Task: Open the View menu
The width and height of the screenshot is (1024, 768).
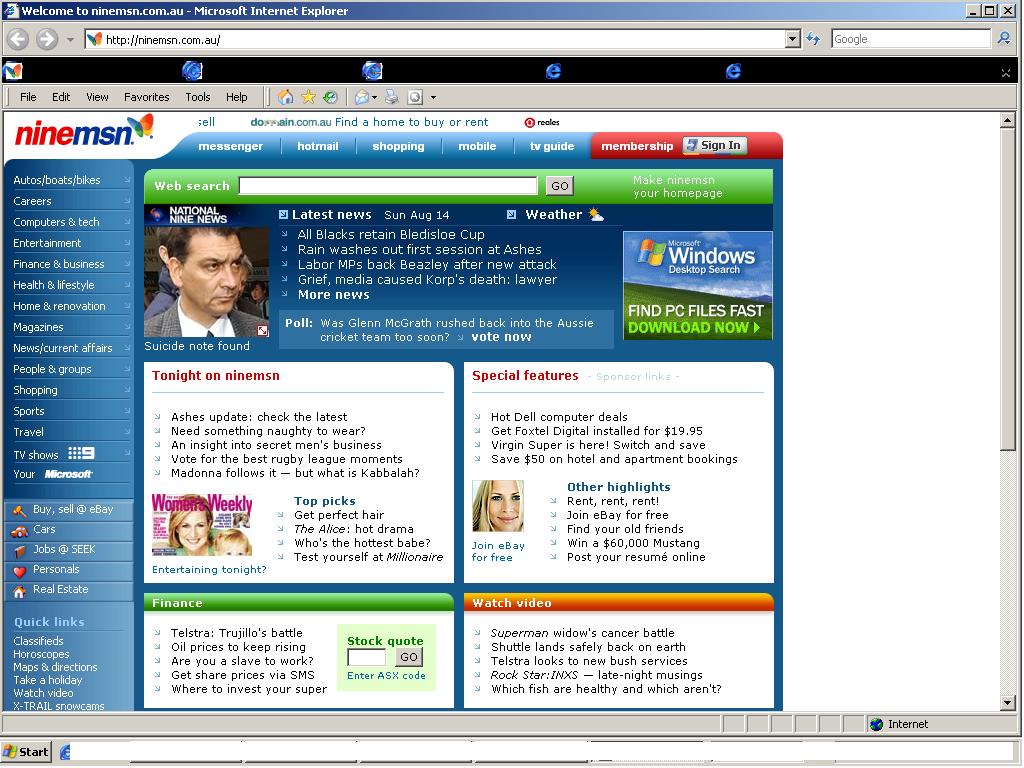Action: point(97,97)
